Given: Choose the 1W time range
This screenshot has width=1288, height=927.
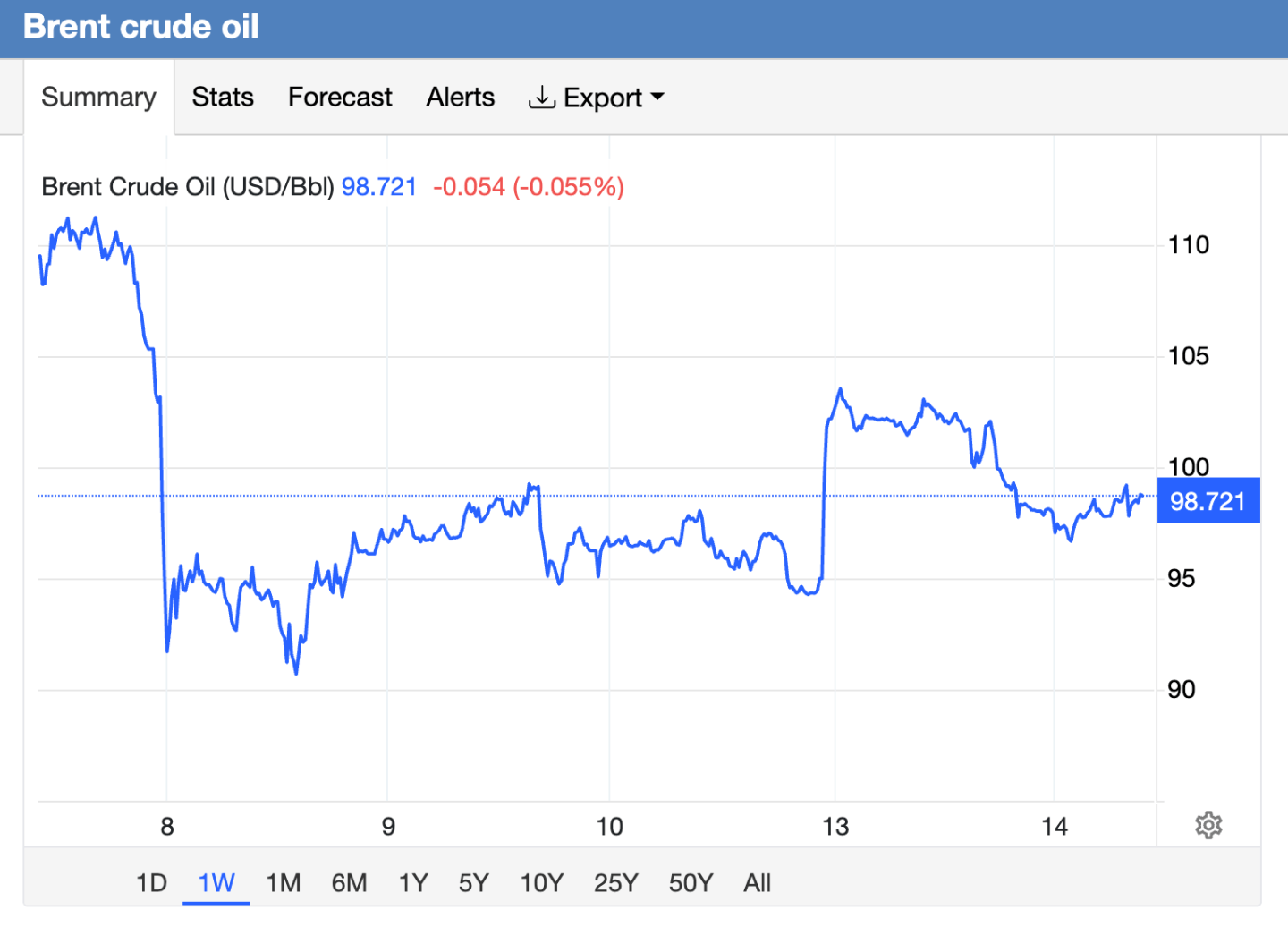Looking at the screenshot, I should tap(216, 883).
